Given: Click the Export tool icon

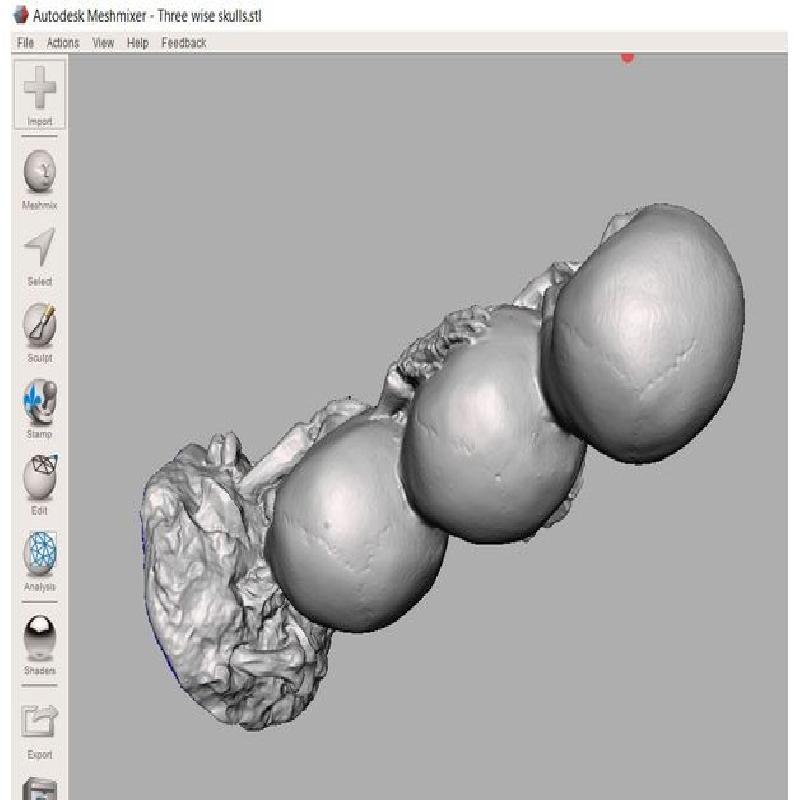Looking at the screenshot, I should coord(40,722).
